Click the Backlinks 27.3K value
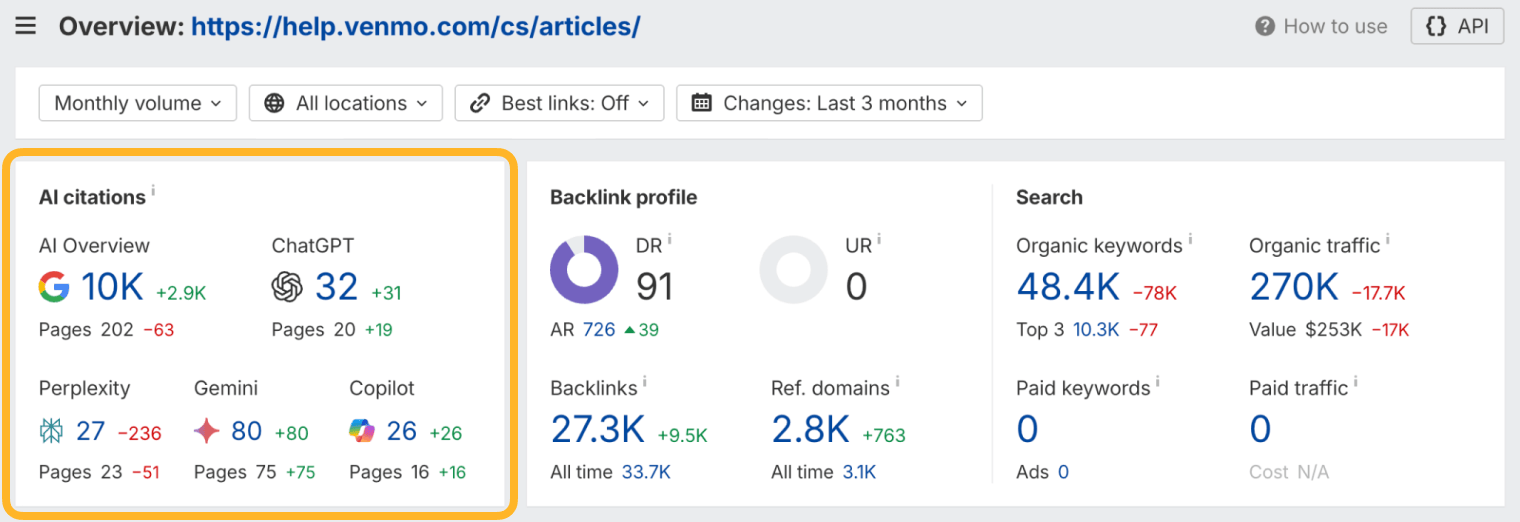The width and height of the screenshot is (1520, 522). 597,430
